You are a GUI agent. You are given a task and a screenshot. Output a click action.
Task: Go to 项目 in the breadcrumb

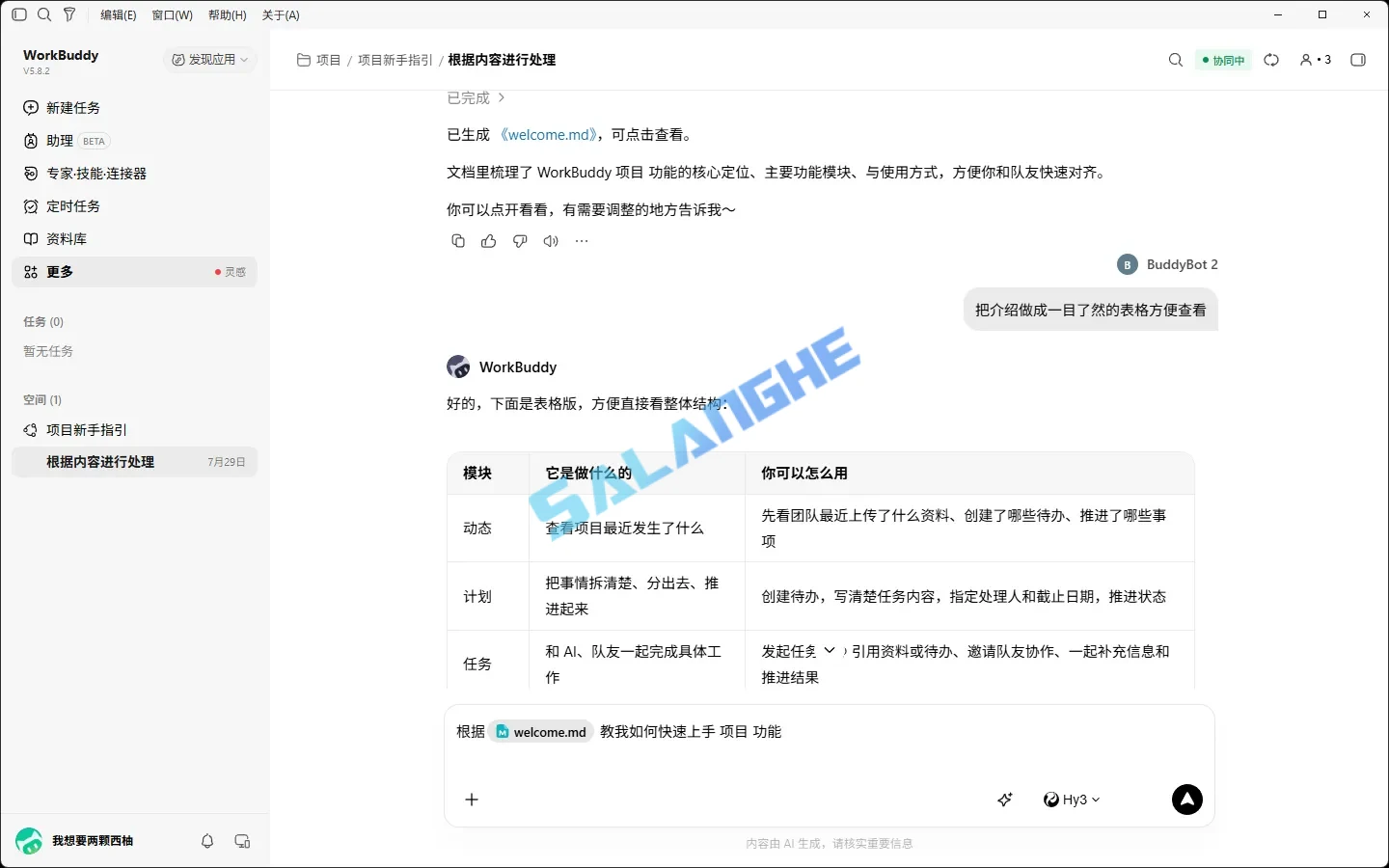319,60
